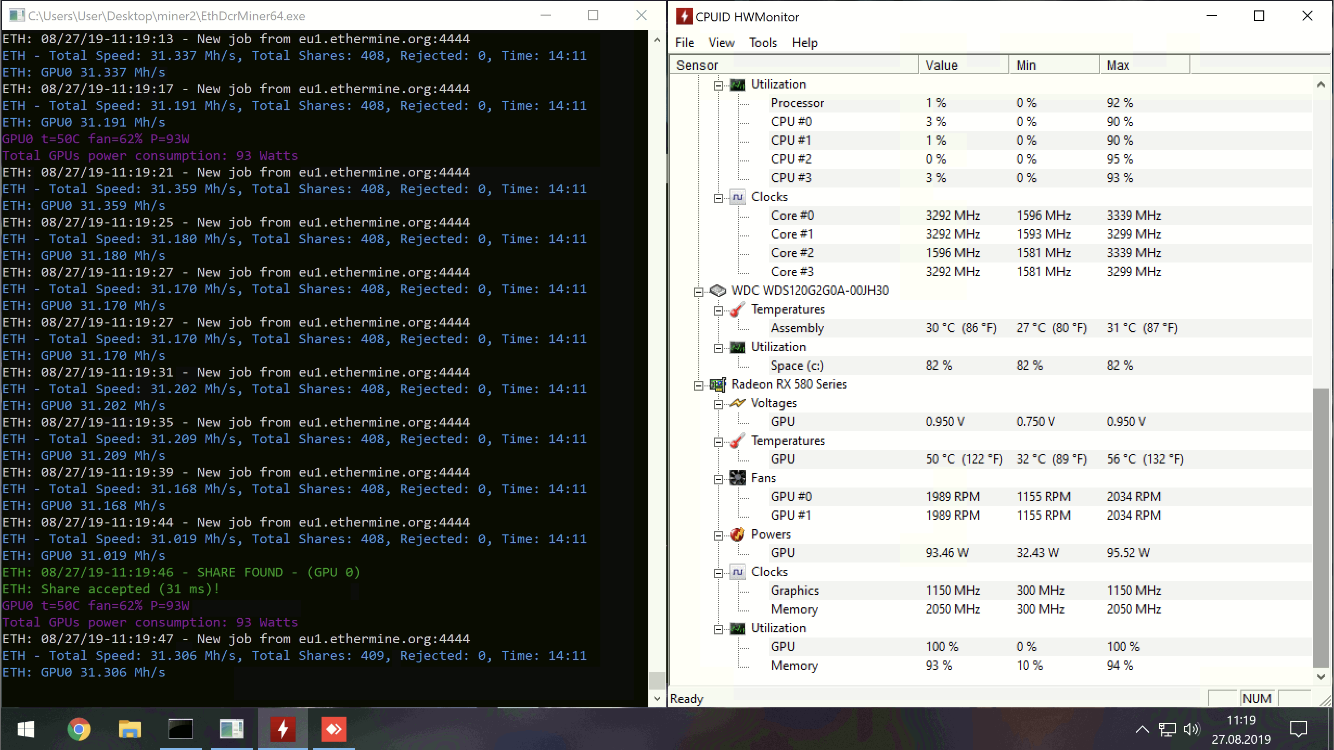This screenshot has height=750, width=1334.
Task: Click the graphics card icon beside Radeon RX 580
Action: (717, 385)
